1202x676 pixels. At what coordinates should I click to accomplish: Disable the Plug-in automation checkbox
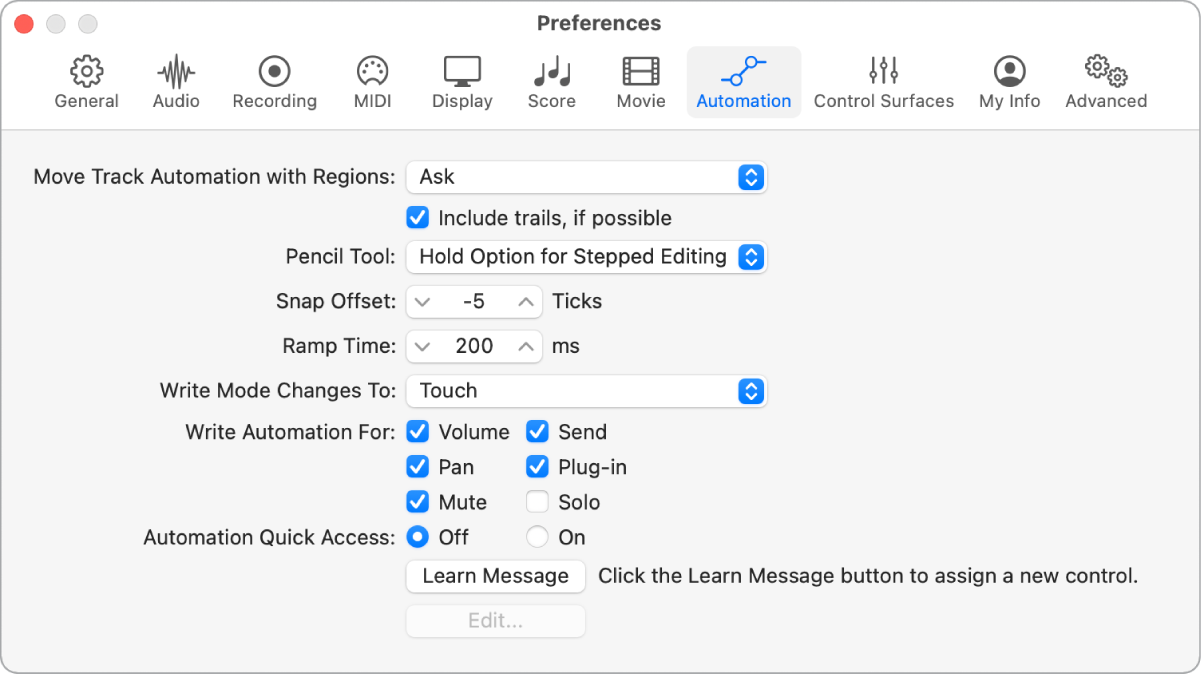[x=538, y=467]
